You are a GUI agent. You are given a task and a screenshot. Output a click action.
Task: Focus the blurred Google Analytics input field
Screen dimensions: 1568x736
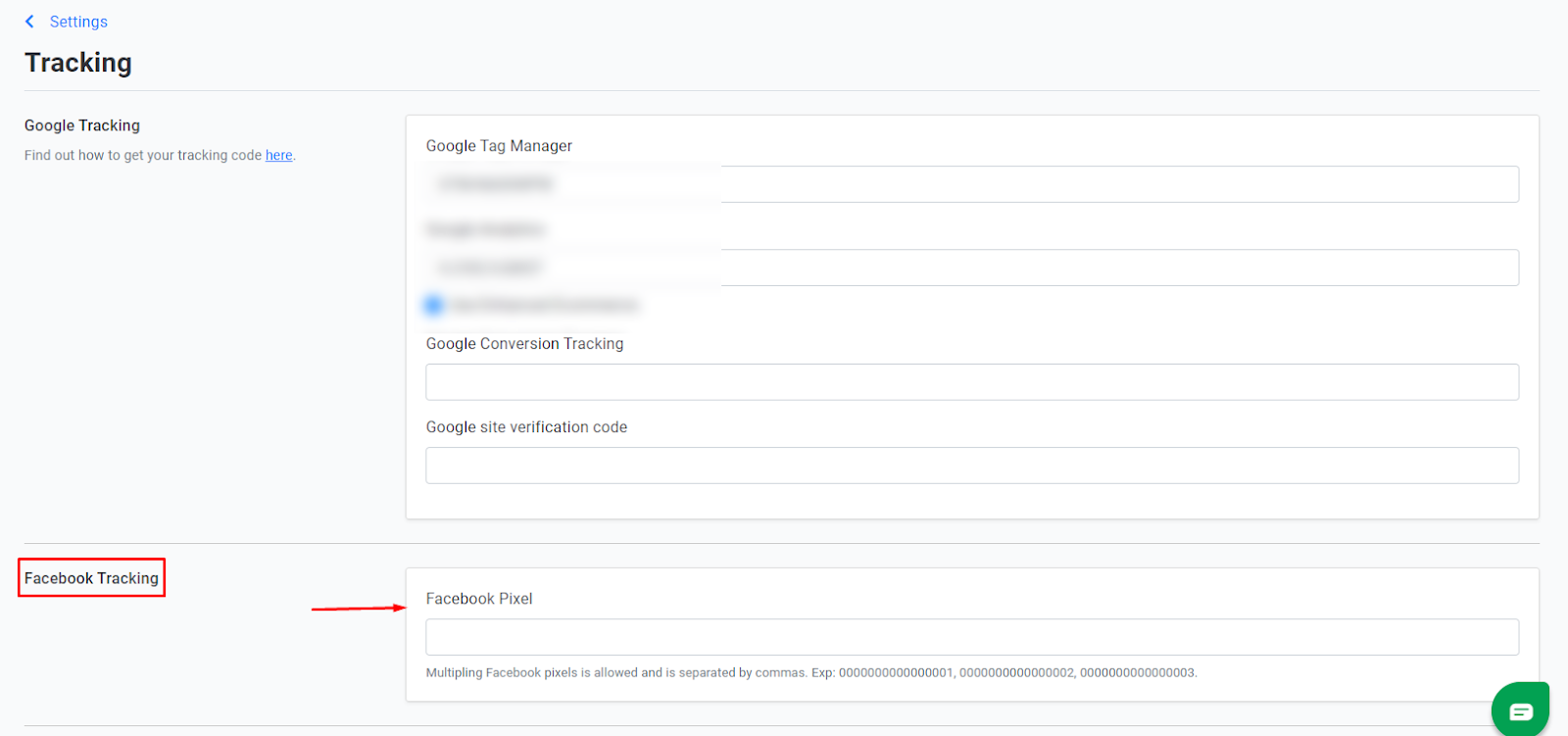point(972,268)
